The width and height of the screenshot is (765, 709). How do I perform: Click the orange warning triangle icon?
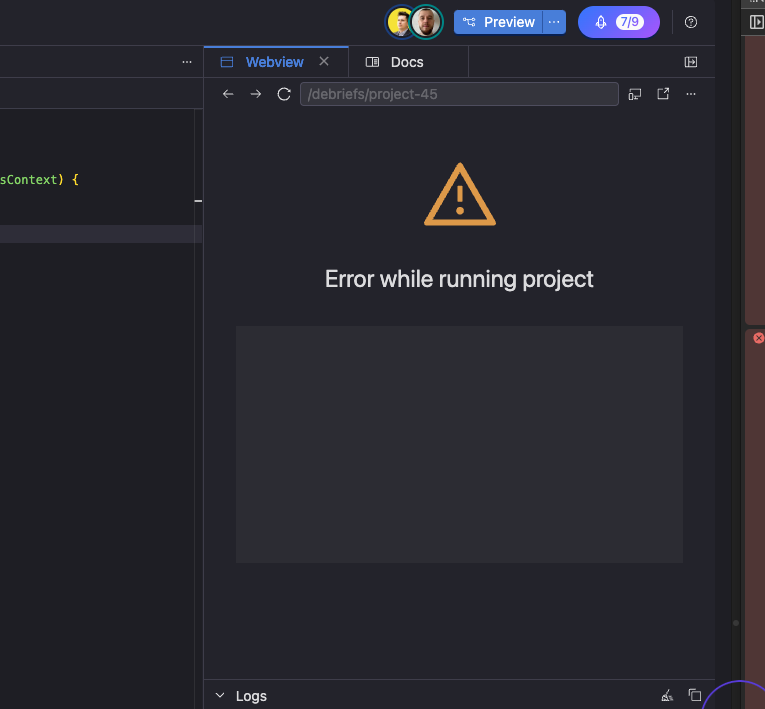(460, 195)
